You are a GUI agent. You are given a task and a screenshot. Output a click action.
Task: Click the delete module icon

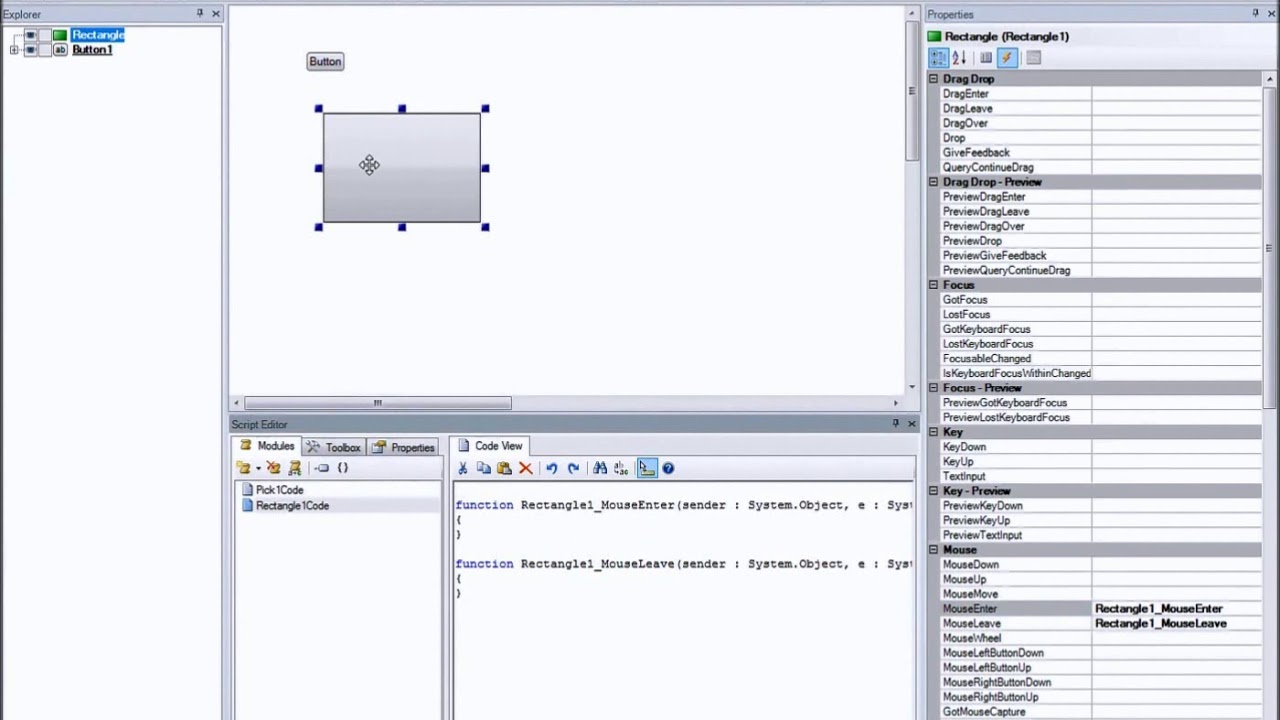click(x=273, y=468)
